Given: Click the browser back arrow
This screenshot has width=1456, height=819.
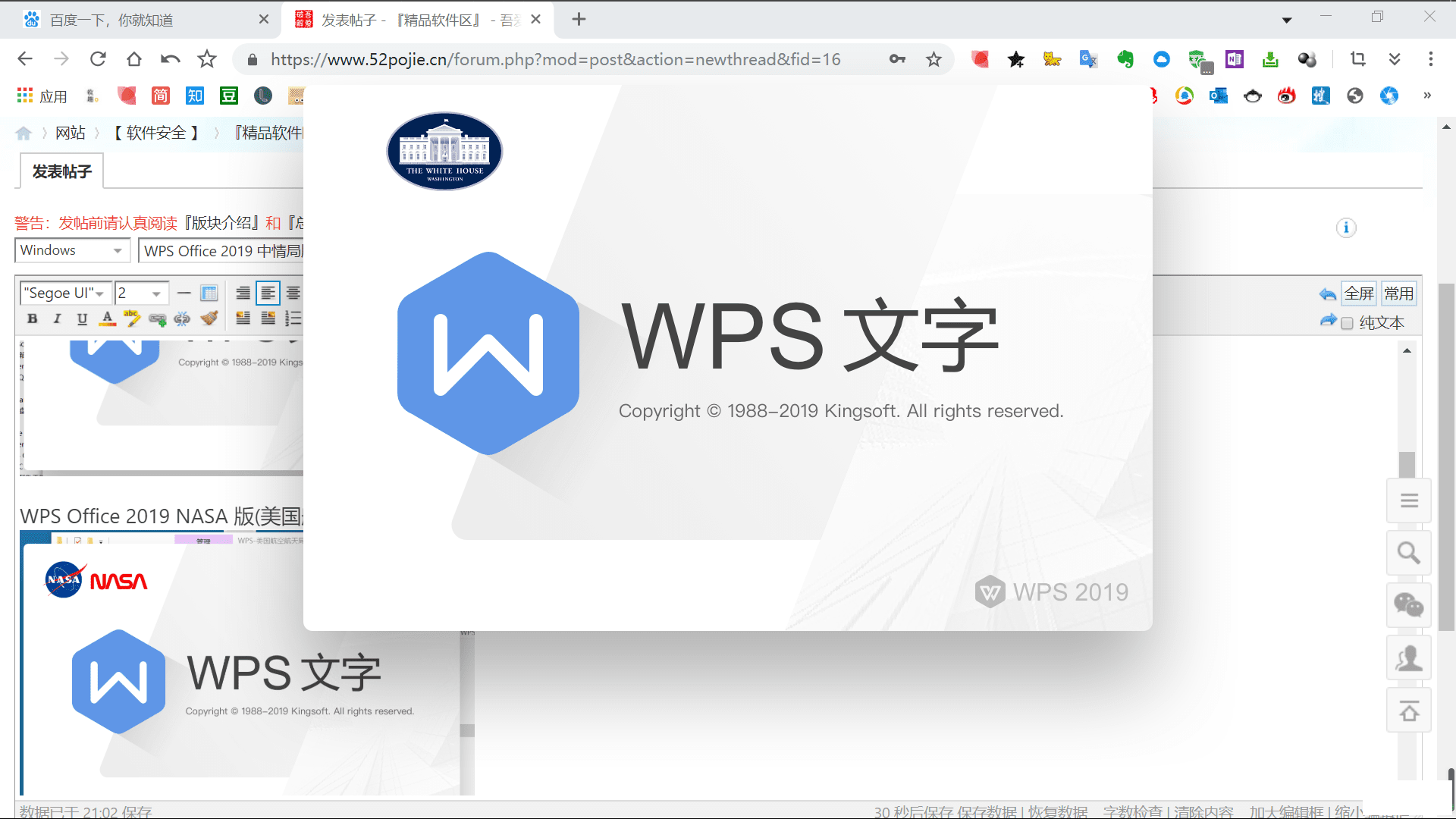Looking at the screenshot, I should pyautogui.click(x=25, y=59).
